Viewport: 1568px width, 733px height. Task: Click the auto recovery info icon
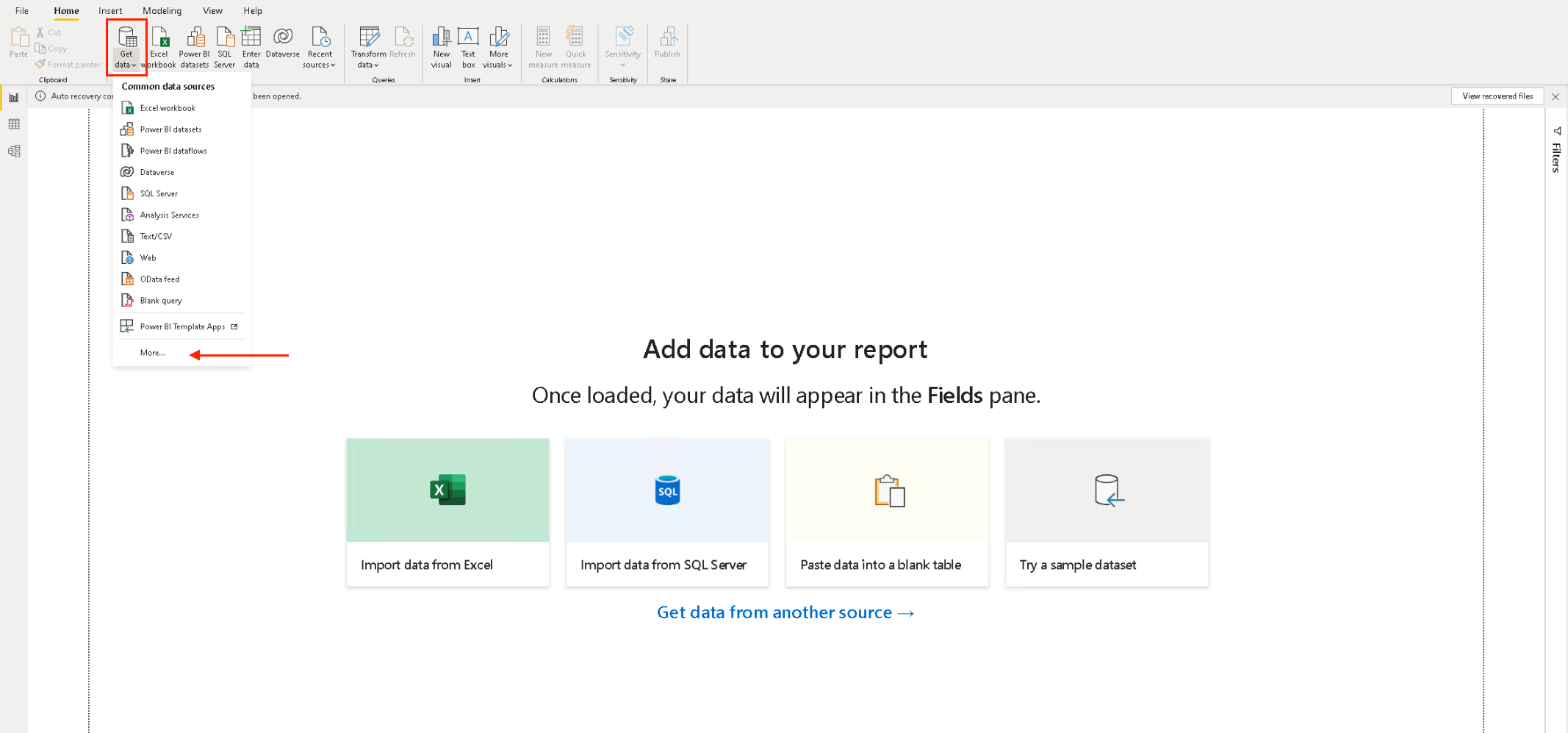pos(40,96)
